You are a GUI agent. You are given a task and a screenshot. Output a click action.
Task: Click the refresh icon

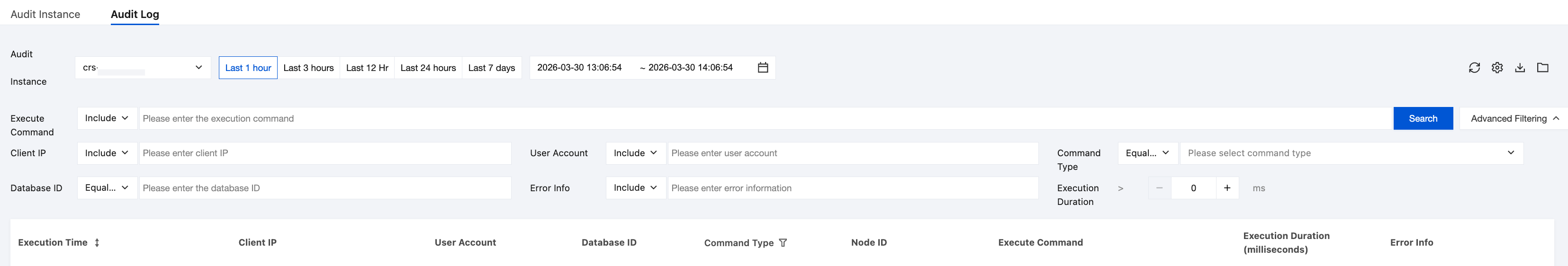(1474, 68)
